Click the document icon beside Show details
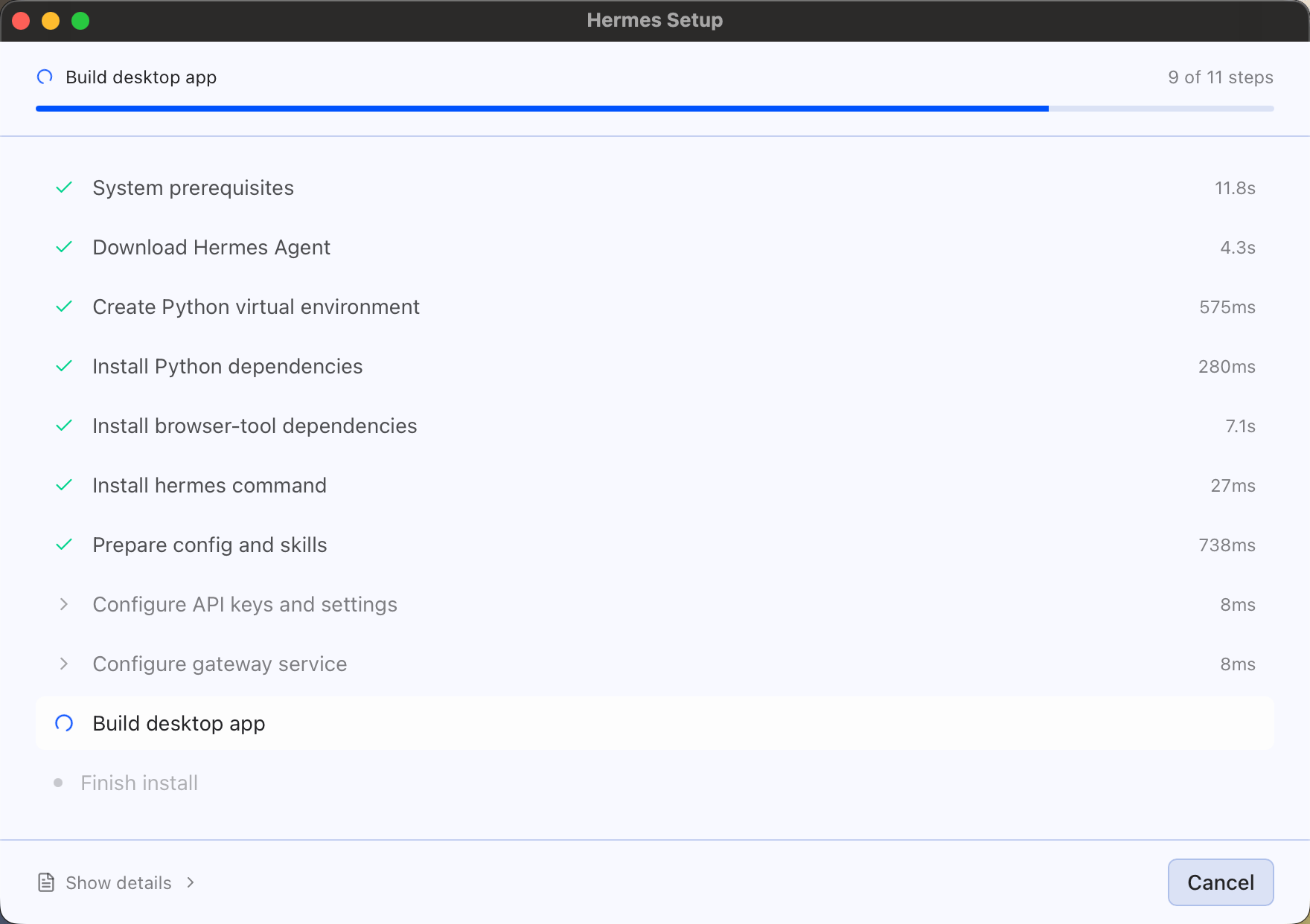 46,882
